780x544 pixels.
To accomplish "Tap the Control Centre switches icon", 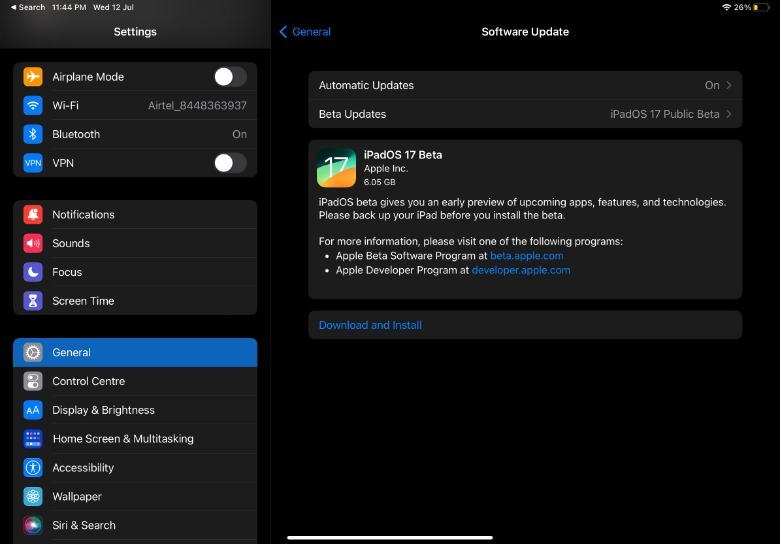I will point(33,381).
